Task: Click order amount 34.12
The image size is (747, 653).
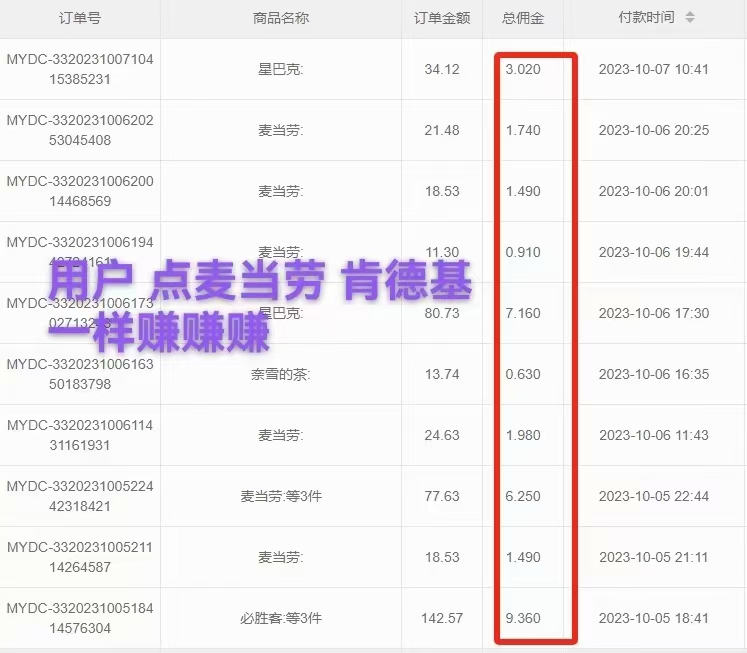Action: click(442, 69)
